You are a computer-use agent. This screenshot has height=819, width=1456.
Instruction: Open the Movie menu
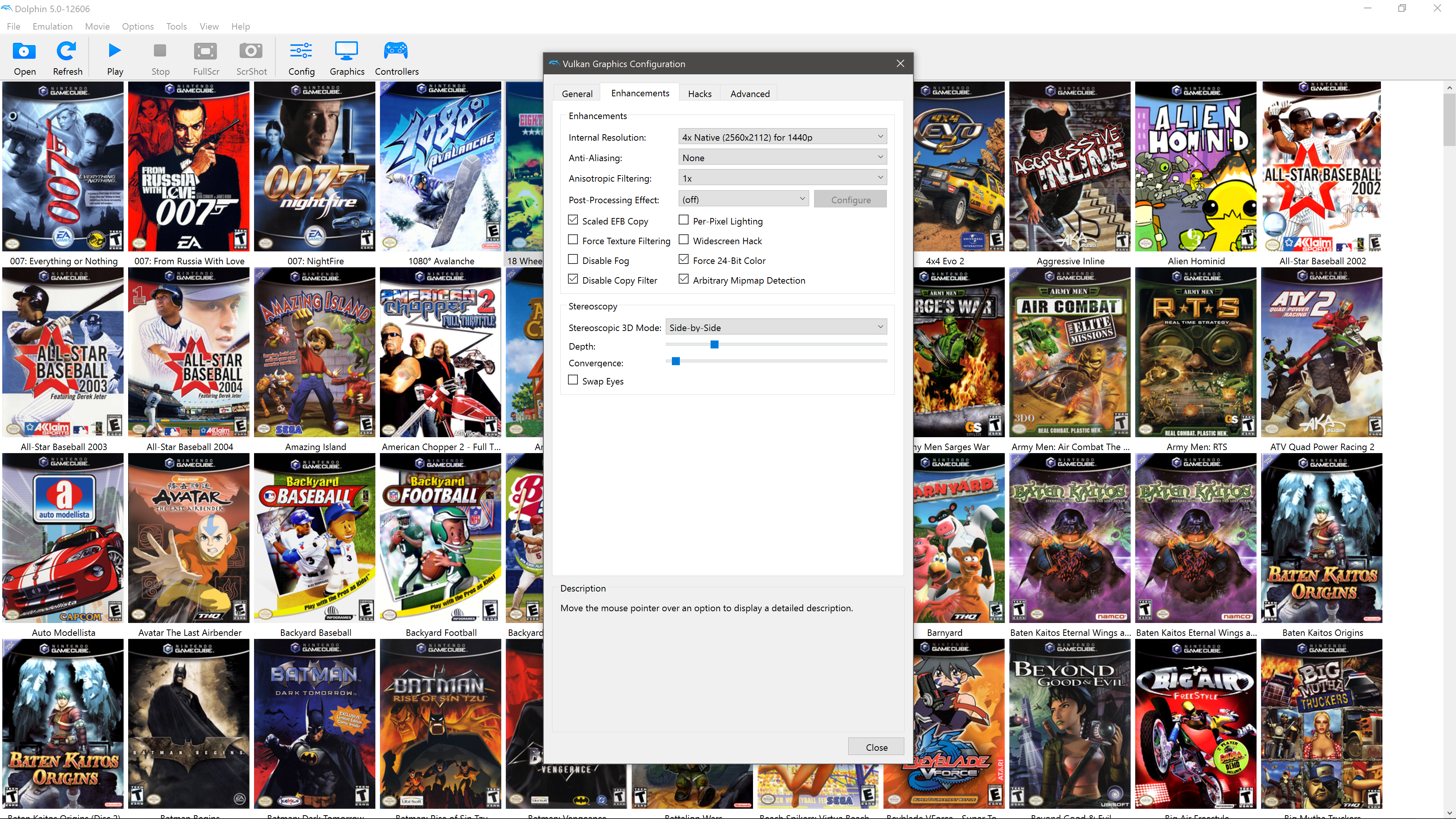97,26
